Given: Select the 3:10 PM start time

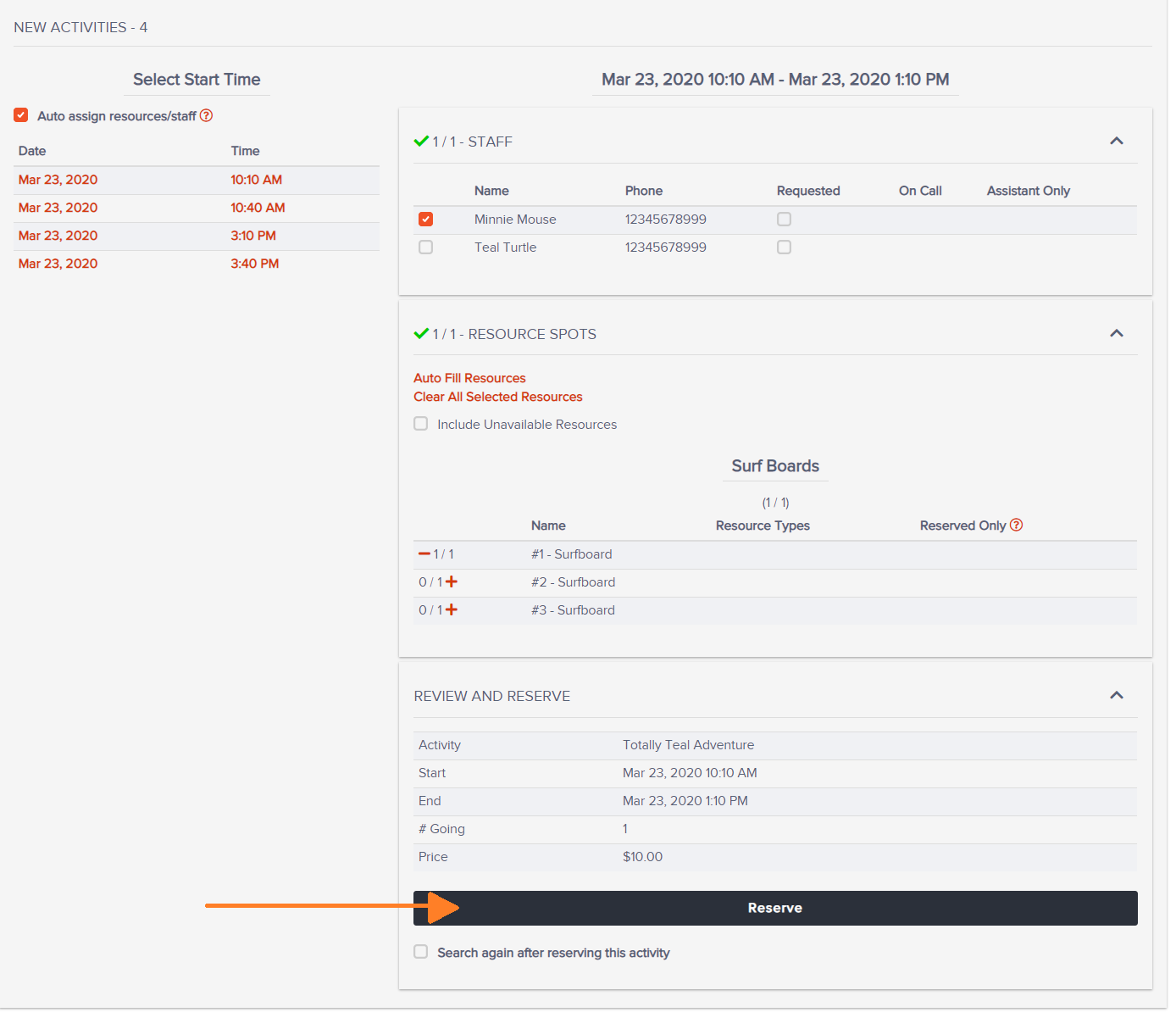Looking at the screenshot, I should [253, 235].
